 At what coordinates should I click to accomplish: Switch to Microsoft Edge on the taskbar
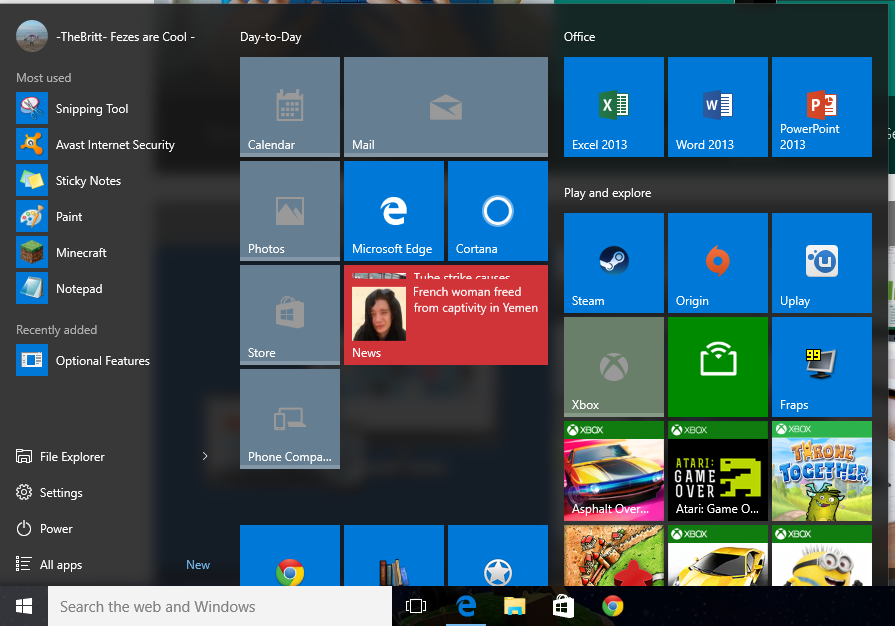pos(466,606)
